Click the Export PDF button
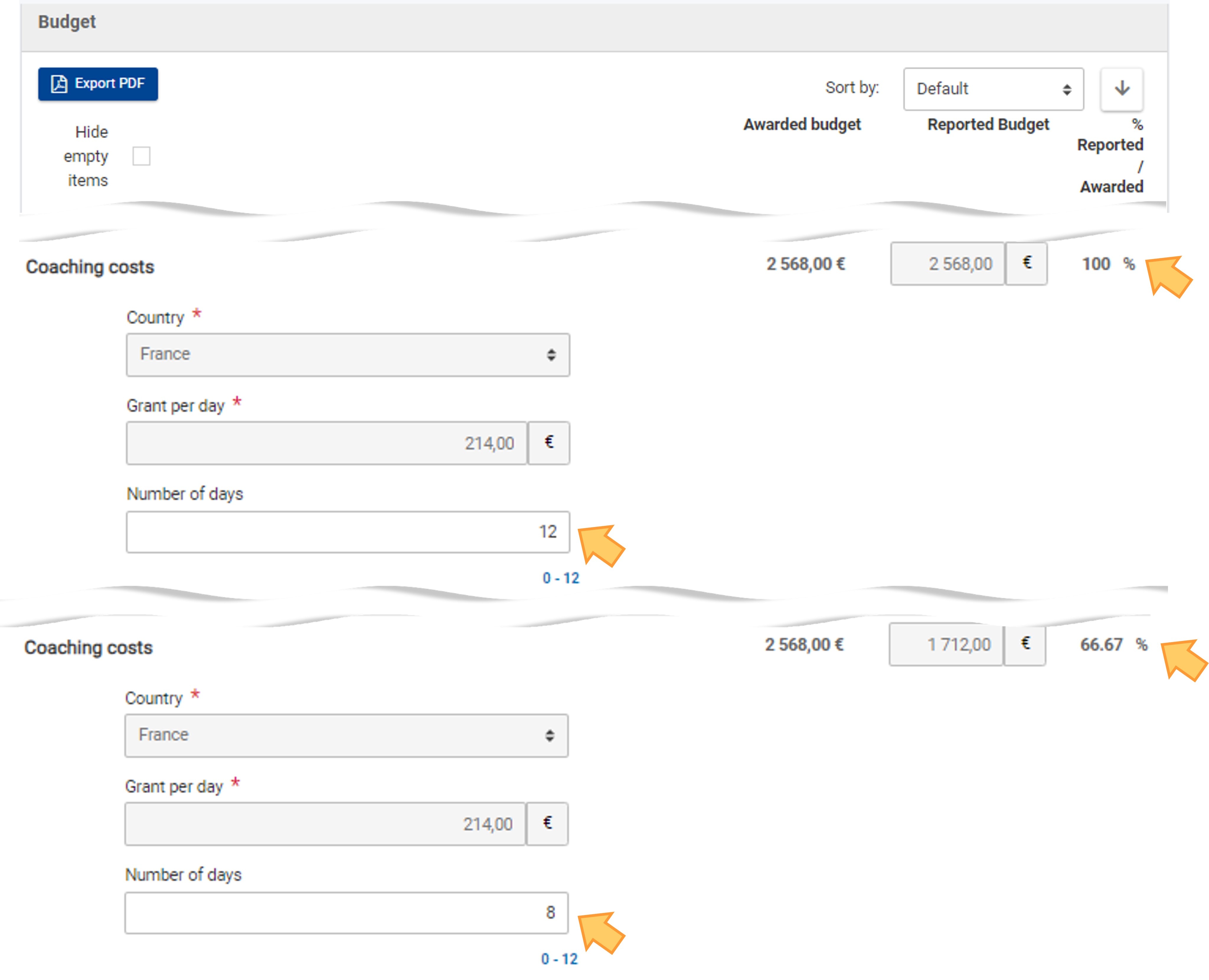1209x980 pixels. pos(98,84)
